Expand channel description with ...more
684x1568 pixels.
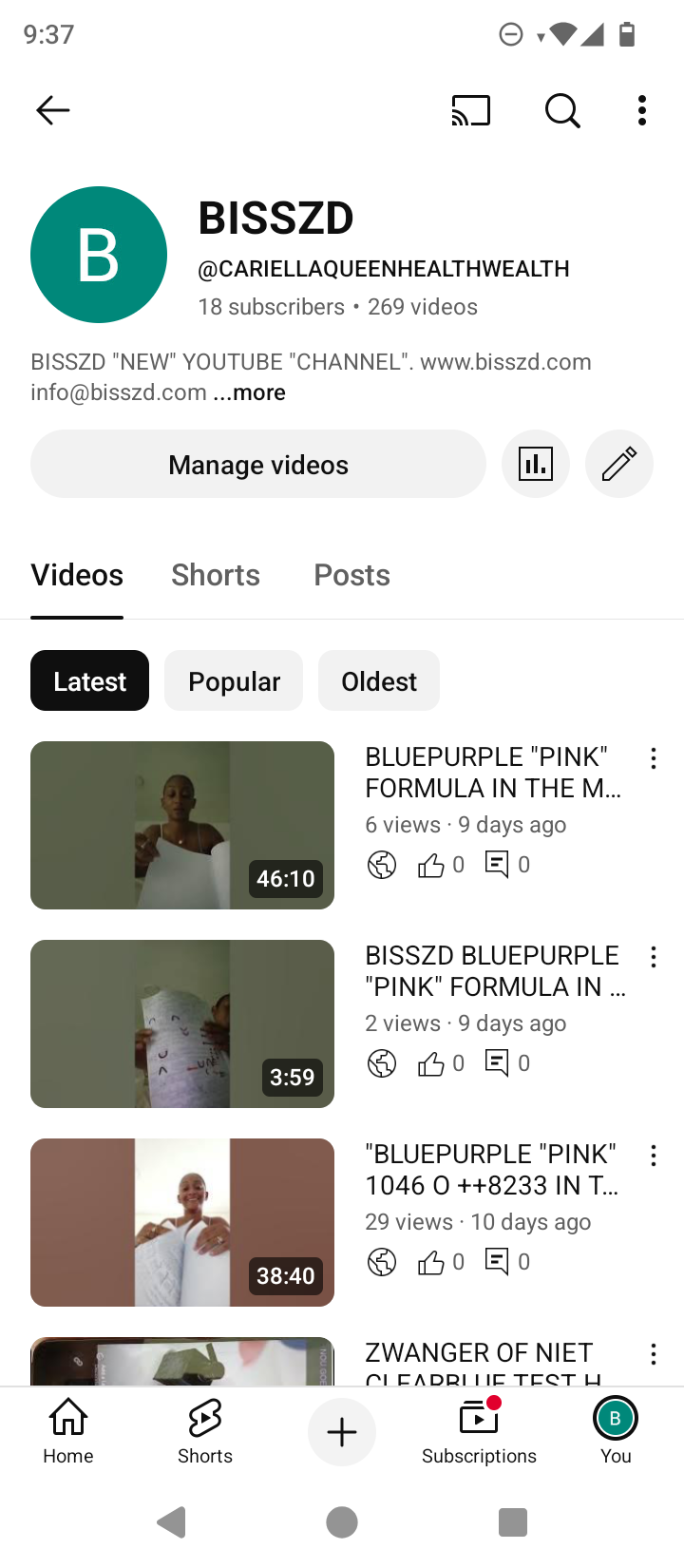(249, 392)
